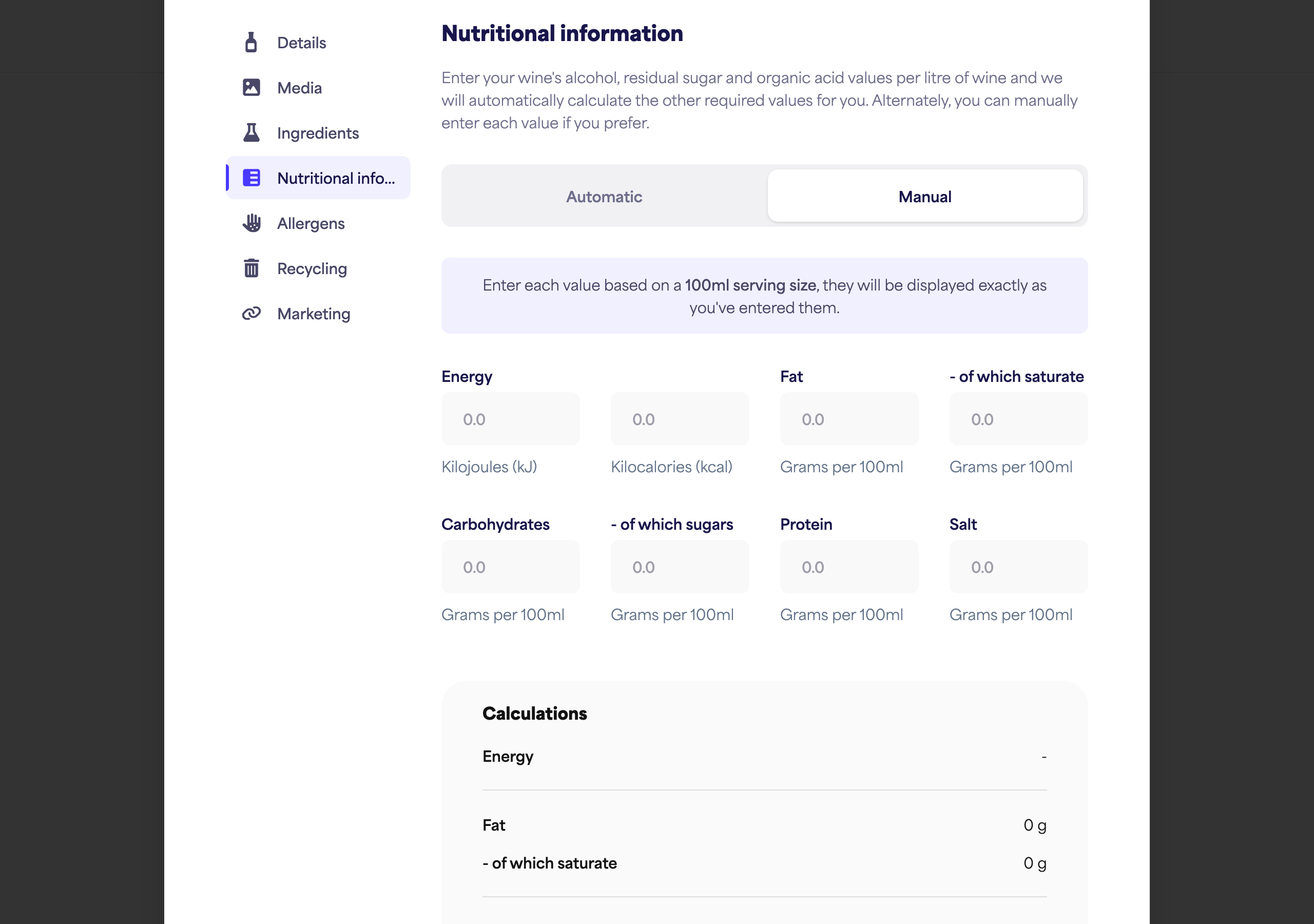Select the Carbohydrates input field
Screen dimensions: 1314x924
511,567
